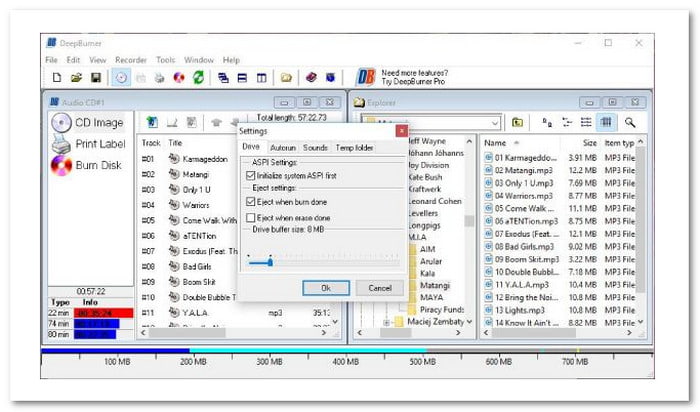Open Explorer using the yellow folder toolbar icon

[x=286, y=78]
